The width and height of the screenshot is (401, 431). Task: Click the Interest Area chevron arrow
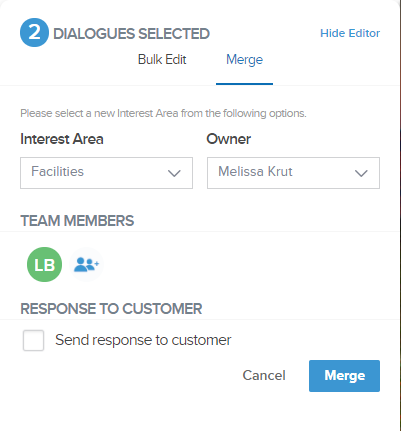tap(174, 173)
